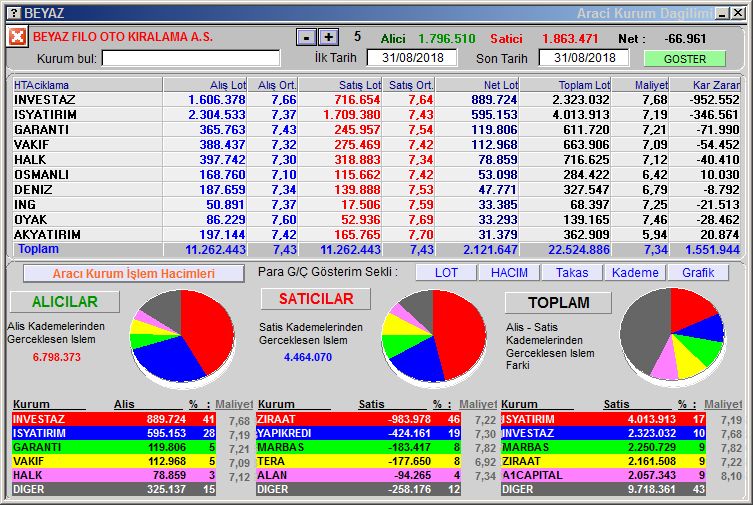Sort by Kar Zarar column header
The image size is (753, 505).
[705, 85]
